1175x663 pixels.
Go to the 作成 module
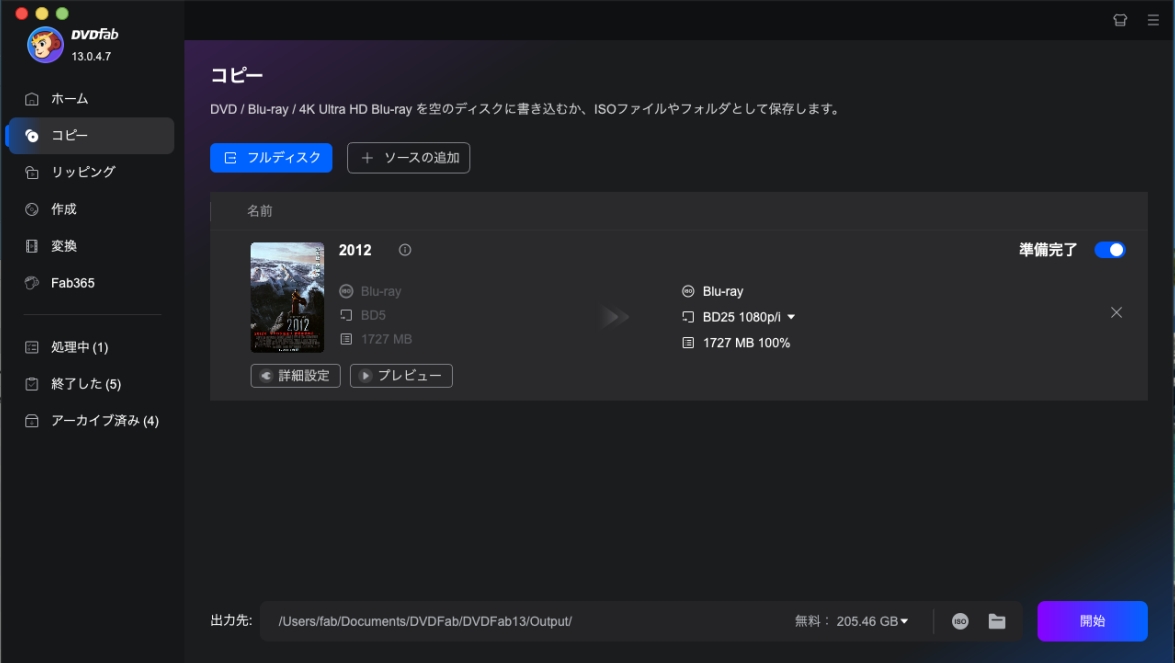click(x=91, y=209)
